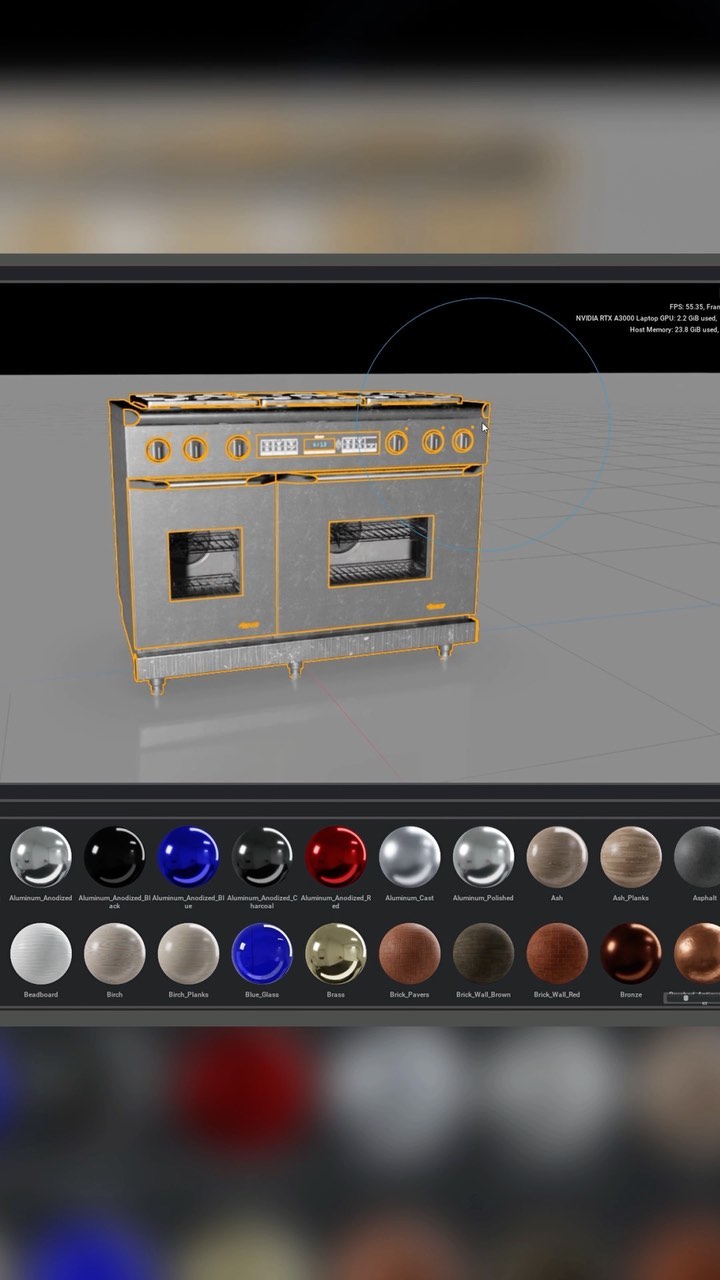Choose the Brick_Pavers material thumbnail

coord(409,953)
